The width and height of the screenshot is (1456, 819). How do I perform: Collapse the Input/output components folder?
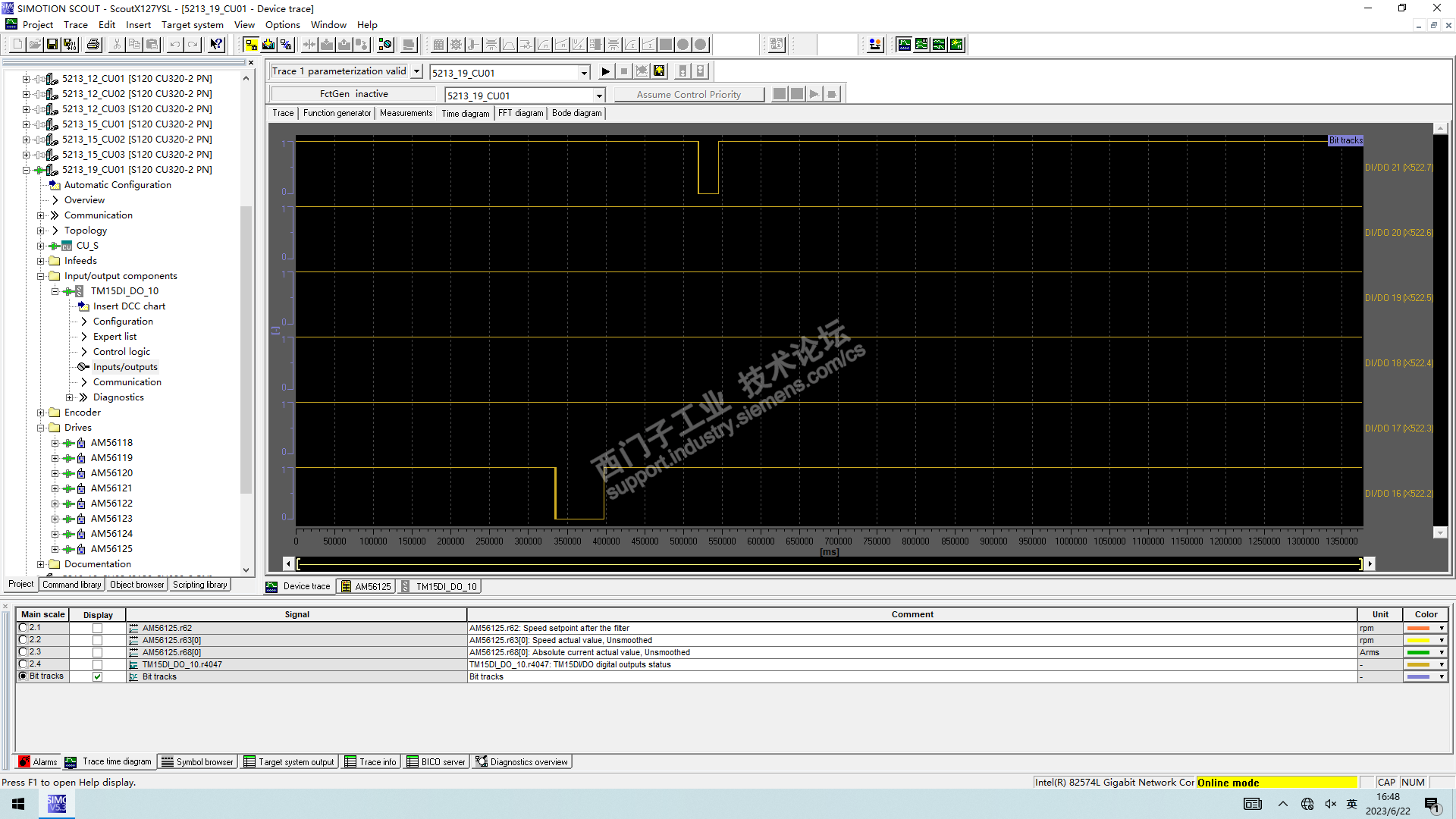coord(41,276)
